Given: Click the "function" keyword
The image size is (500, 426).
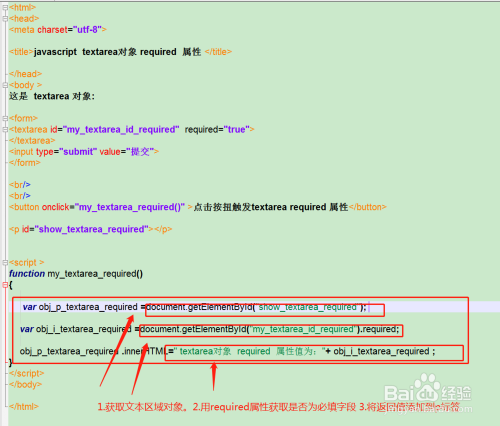Looking at the screenshot, I should click(x=27, y=274).
